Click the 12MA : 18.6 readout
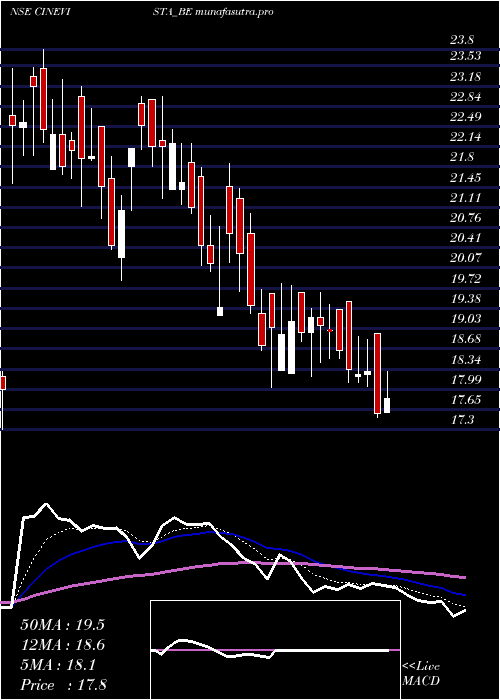This screenshot has height=700, width=500. click(x=62, y=645)
